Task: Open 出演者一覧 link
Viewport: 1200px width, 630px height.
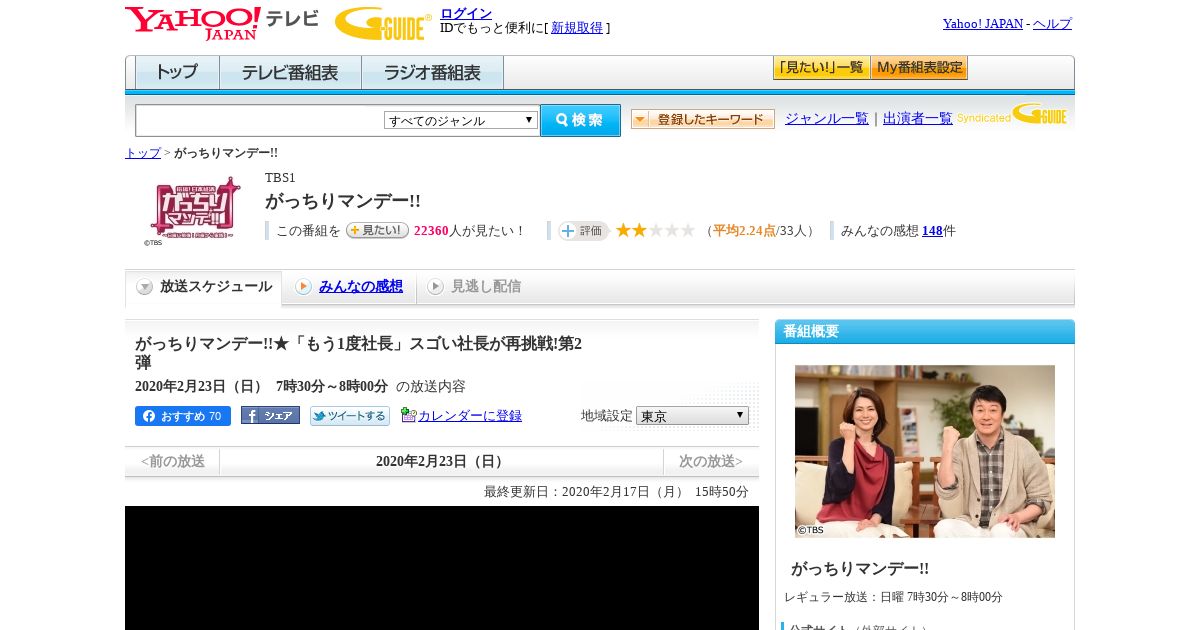Action: [x=918, y=118]
